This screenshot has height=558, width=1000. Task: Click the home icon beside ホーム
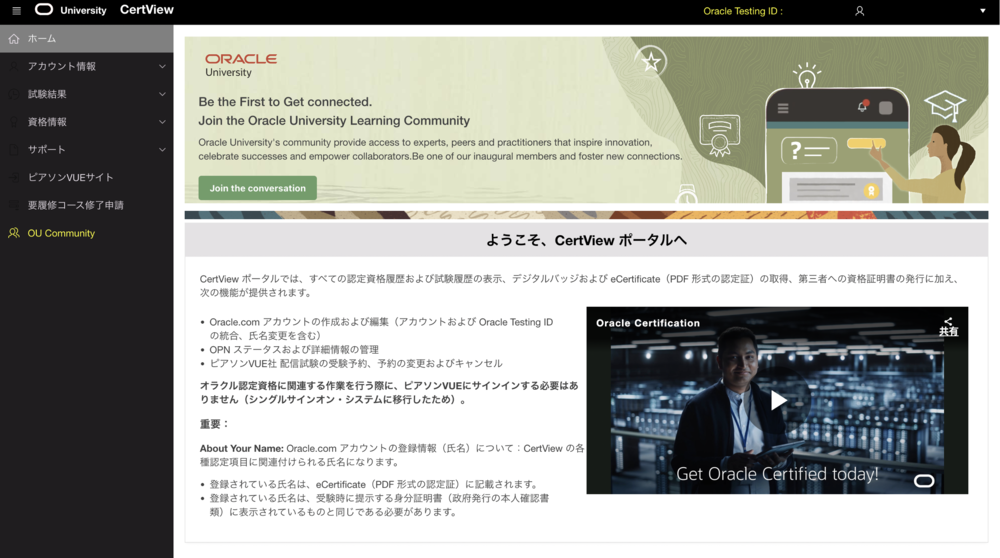[14, 39]
